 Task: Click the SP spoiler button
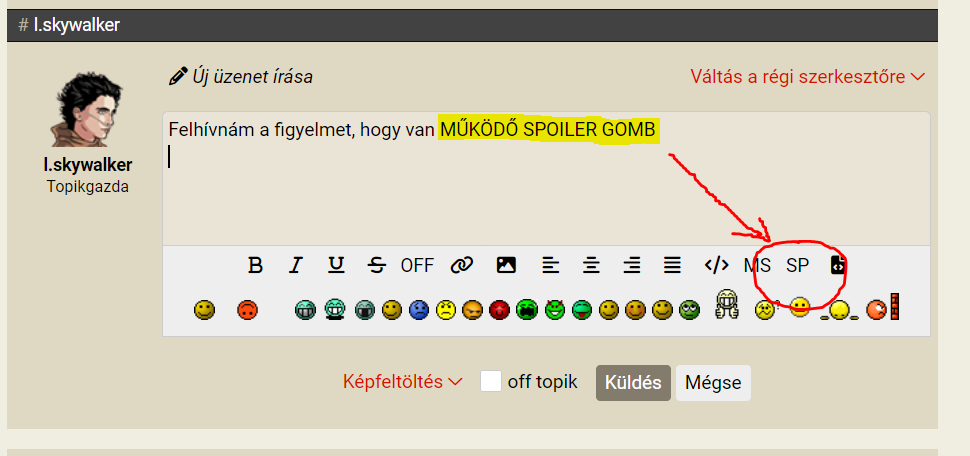coord(797,265)
